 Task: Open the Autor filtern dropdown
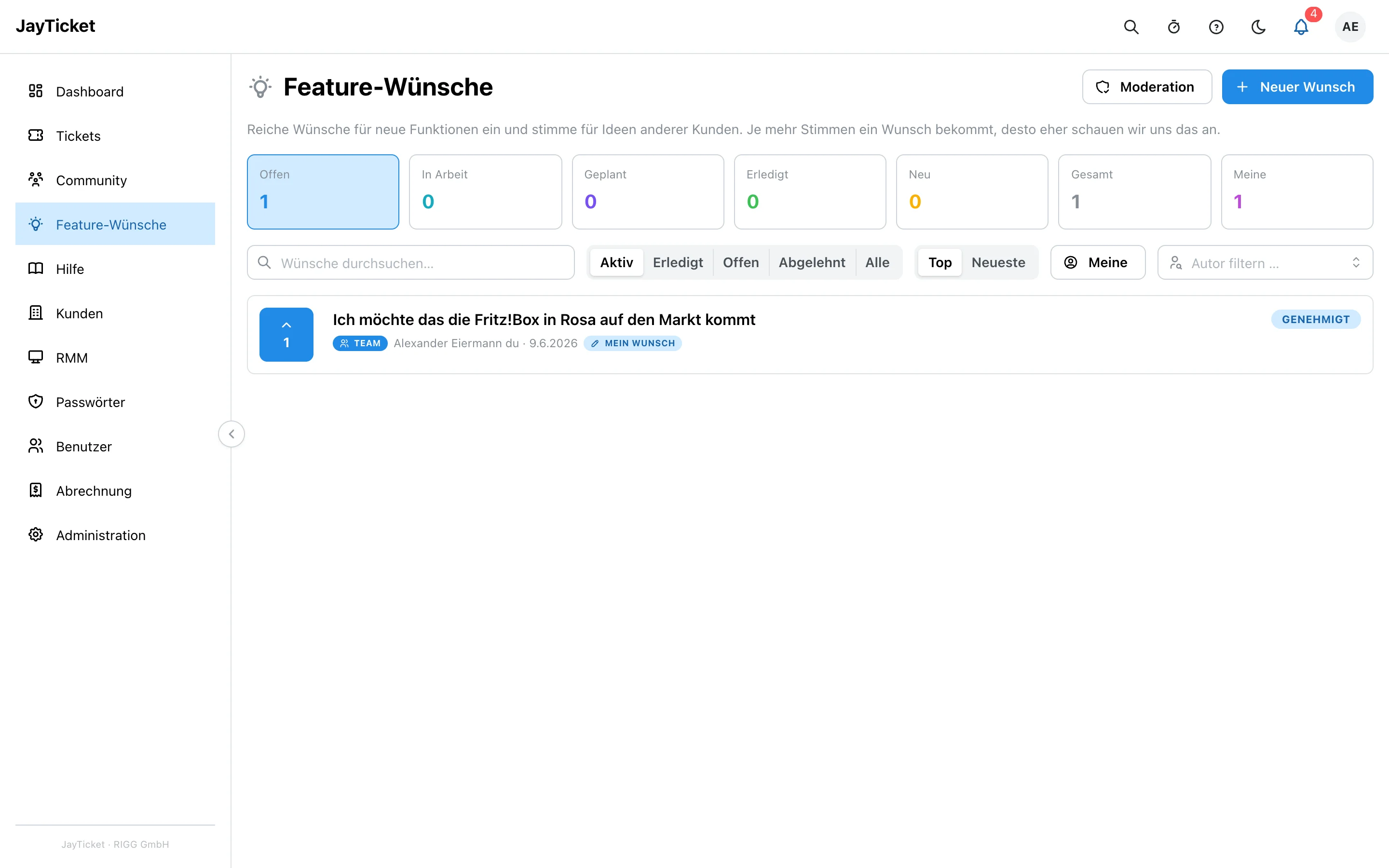pyautogui.click(x=1265, y=263)
